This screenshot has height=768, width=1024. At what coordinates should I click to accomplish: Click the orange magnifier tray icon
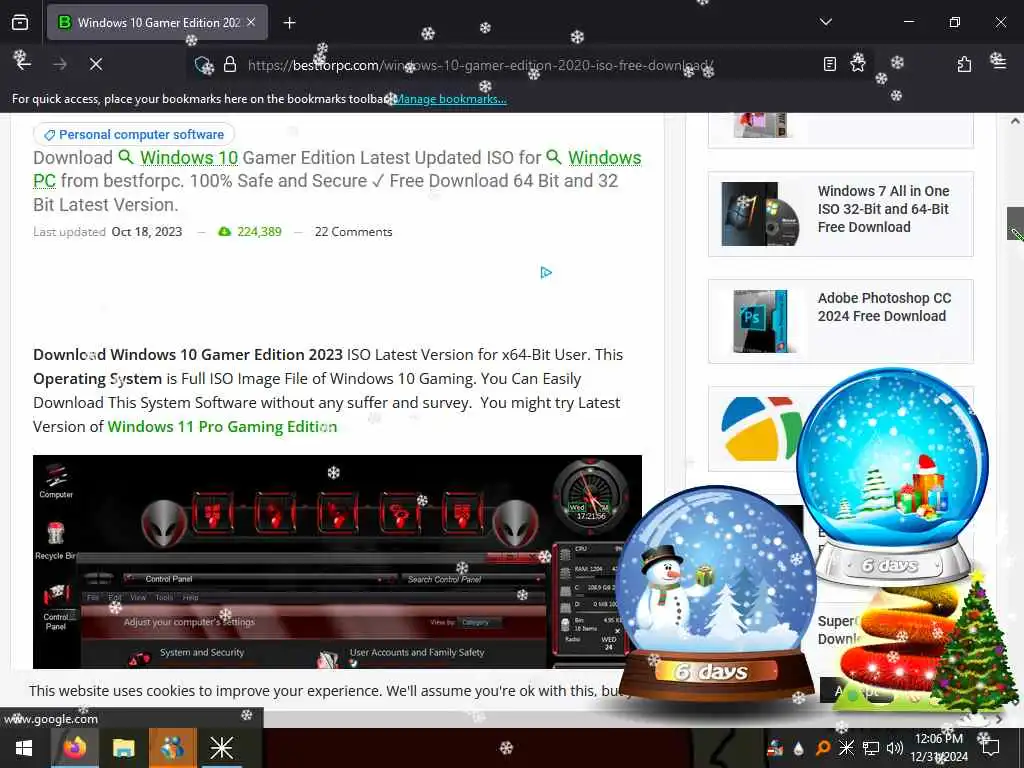point(823,748)
